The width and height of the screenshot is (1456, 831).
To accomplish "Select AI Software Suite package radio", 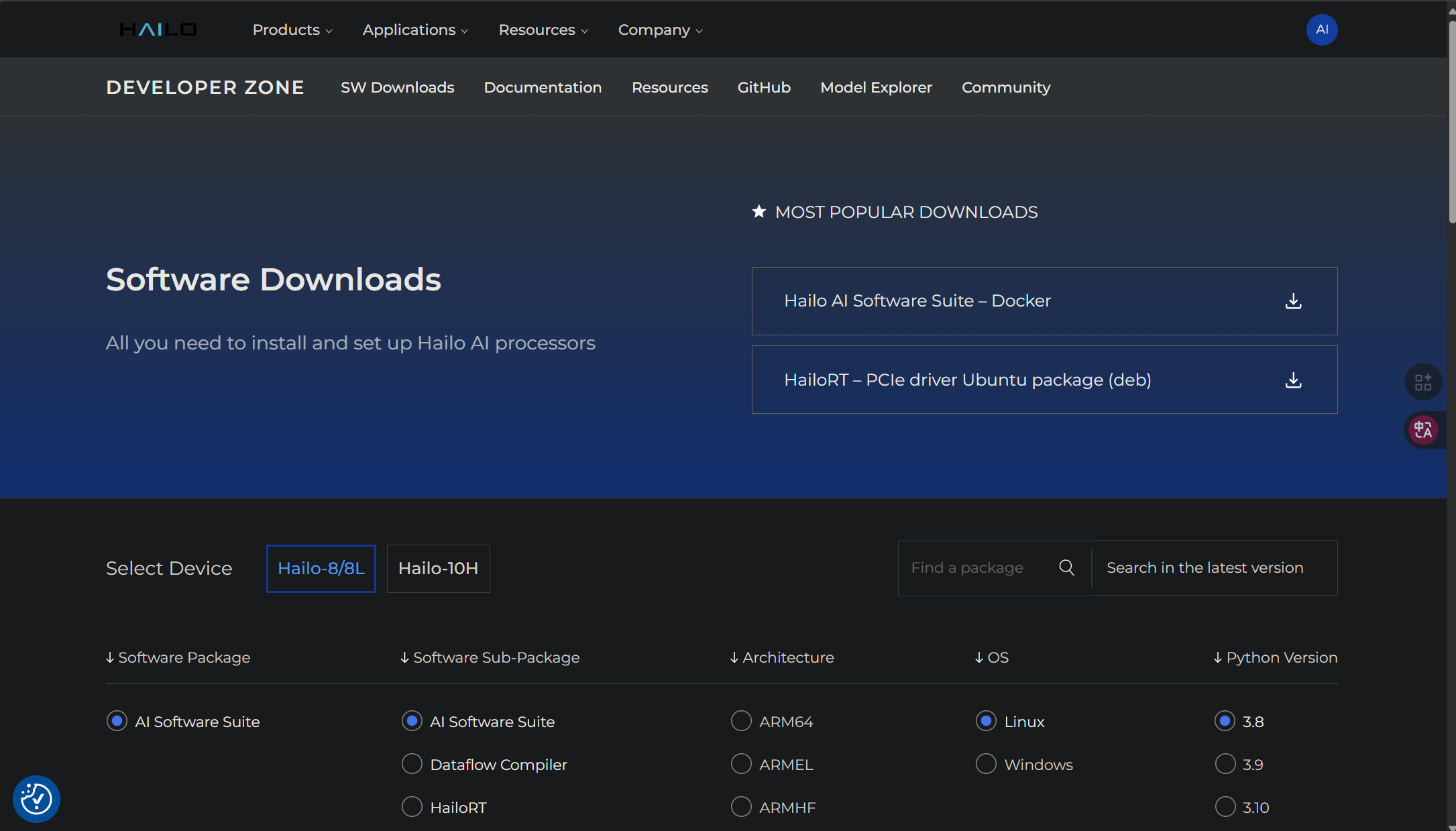I will click(x=117, y=721).
